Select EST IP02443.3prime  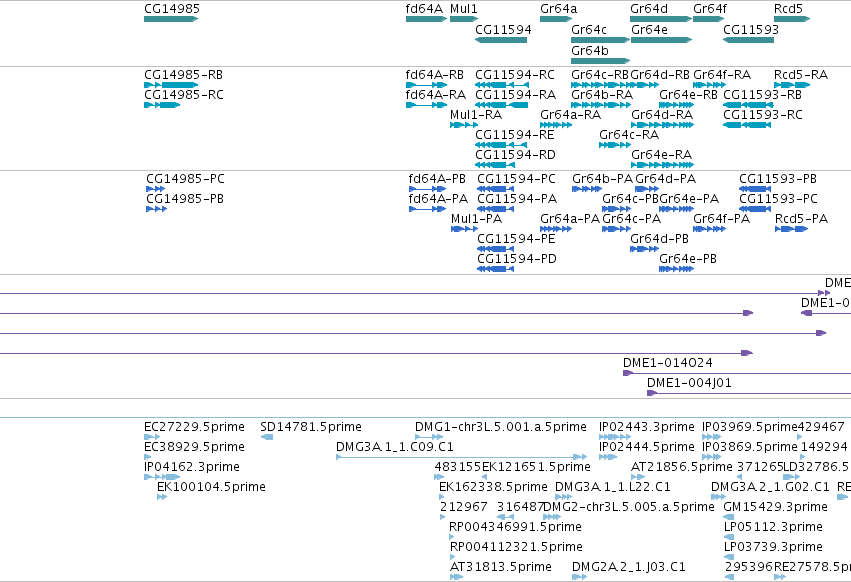(x=615, y=437)
